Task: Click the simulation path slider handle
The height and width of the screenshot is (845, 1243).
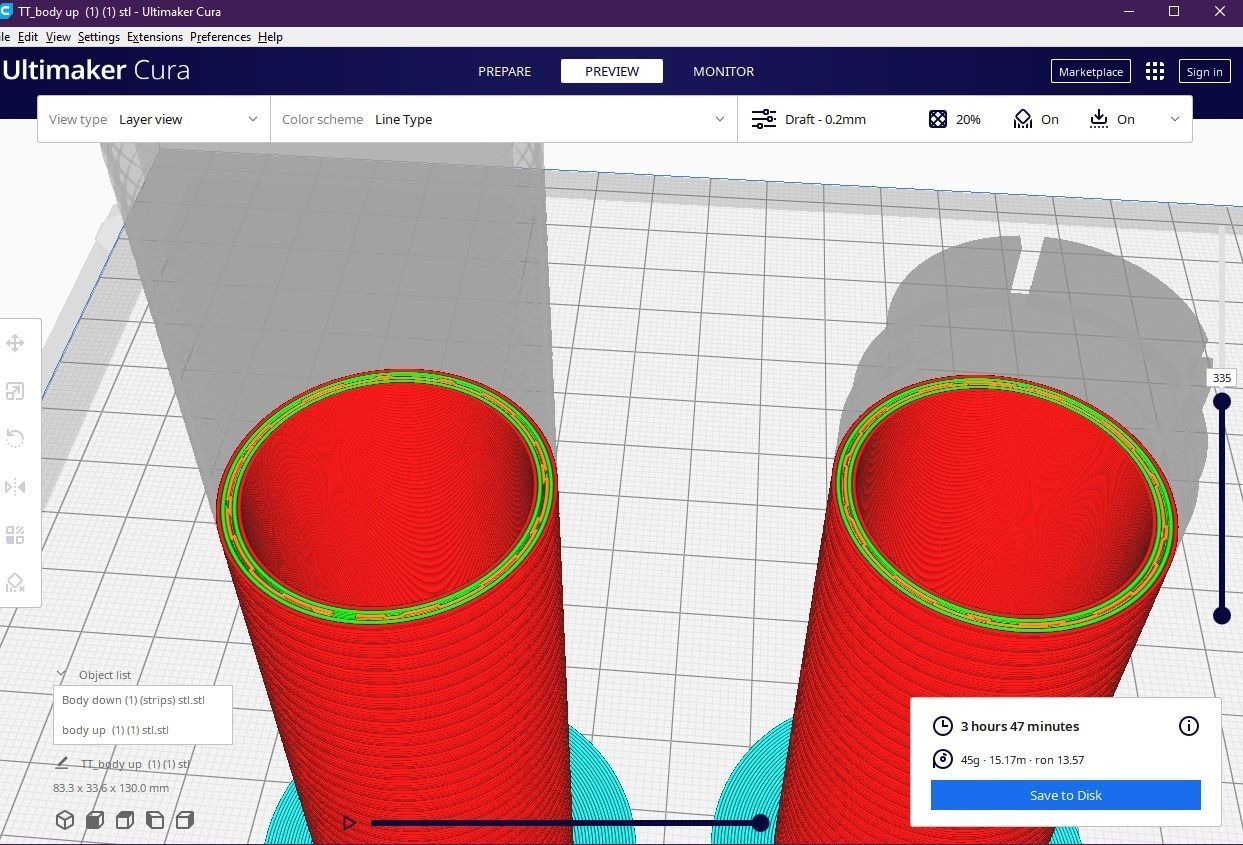Action: (761, 823)
